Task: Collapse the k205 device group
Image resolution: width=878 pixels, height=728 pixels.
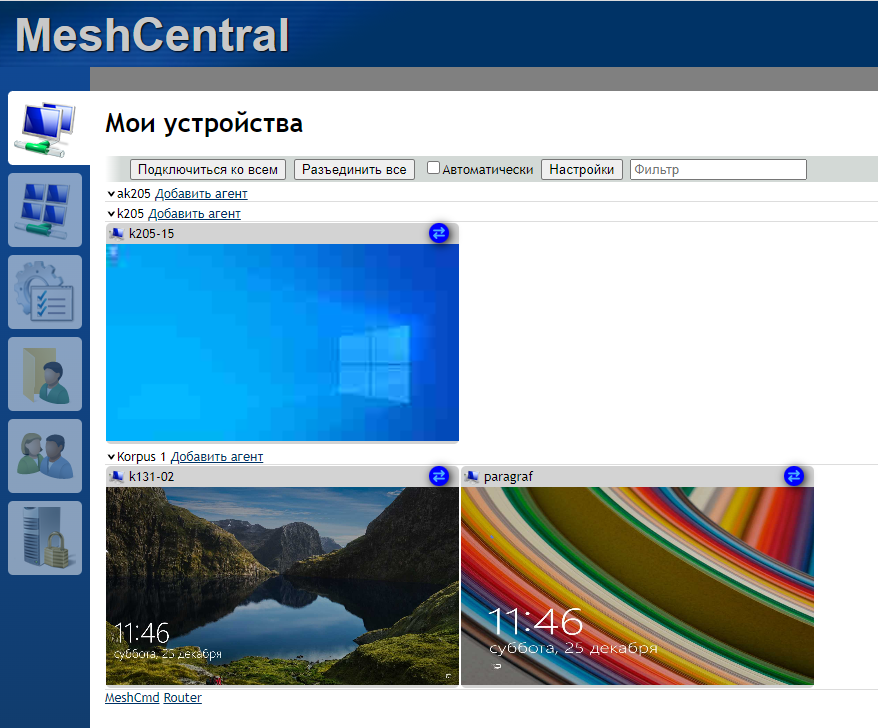Action: coord(111,214)
